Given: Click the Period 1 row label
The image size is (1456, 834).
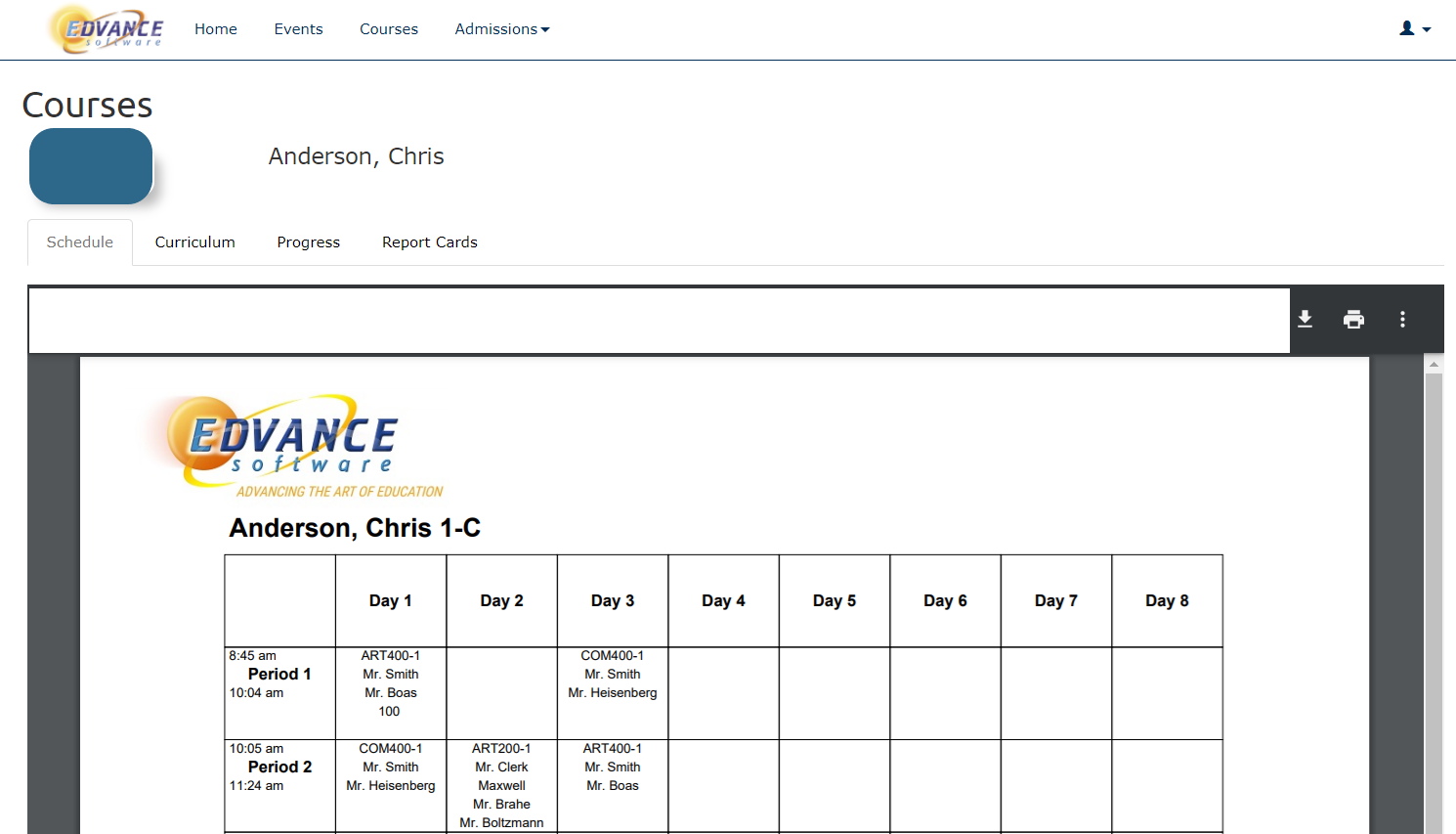Looking at the screenshot, I should point(279,675).
